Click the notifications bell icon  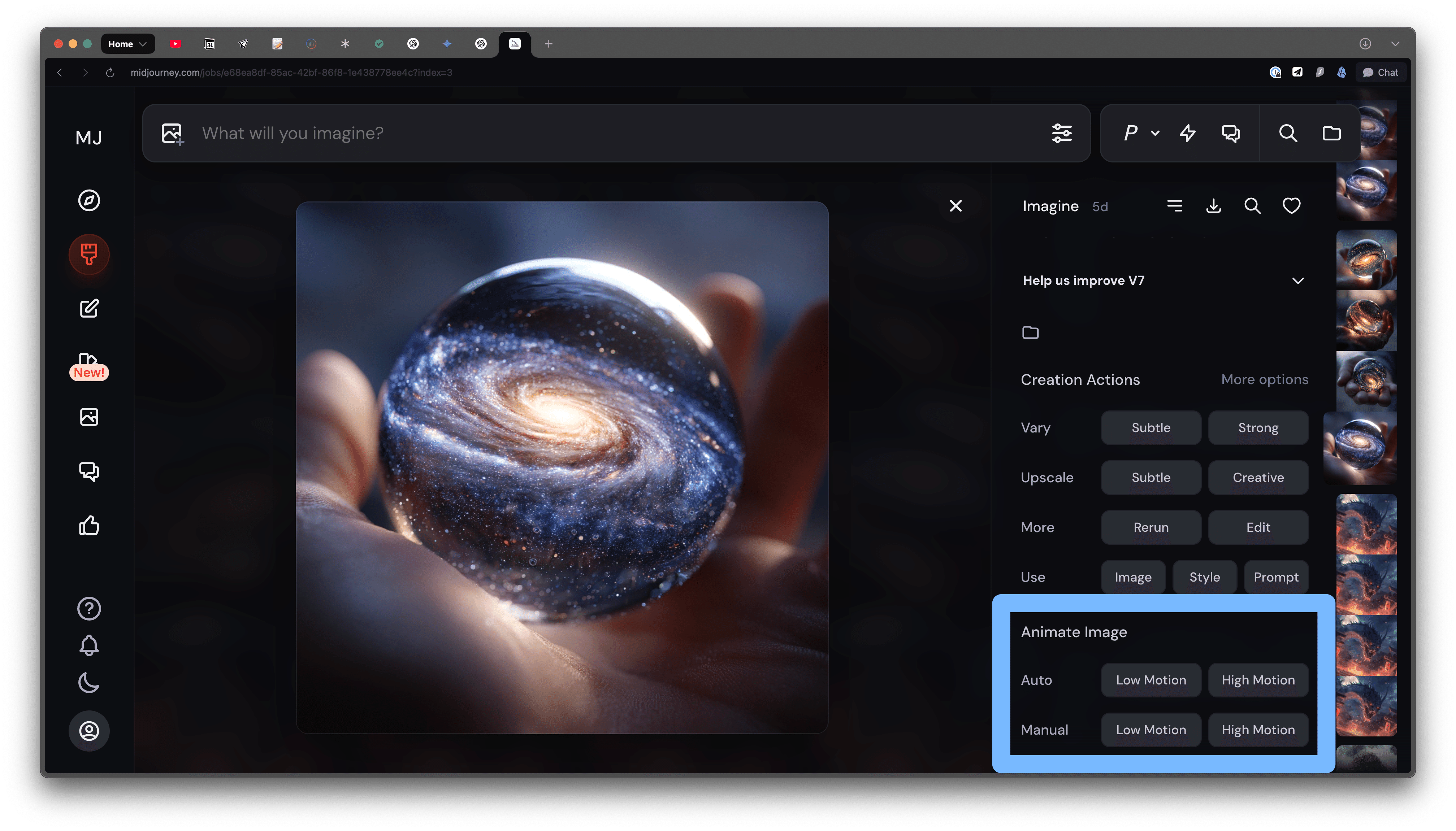(x=89, y=645)
